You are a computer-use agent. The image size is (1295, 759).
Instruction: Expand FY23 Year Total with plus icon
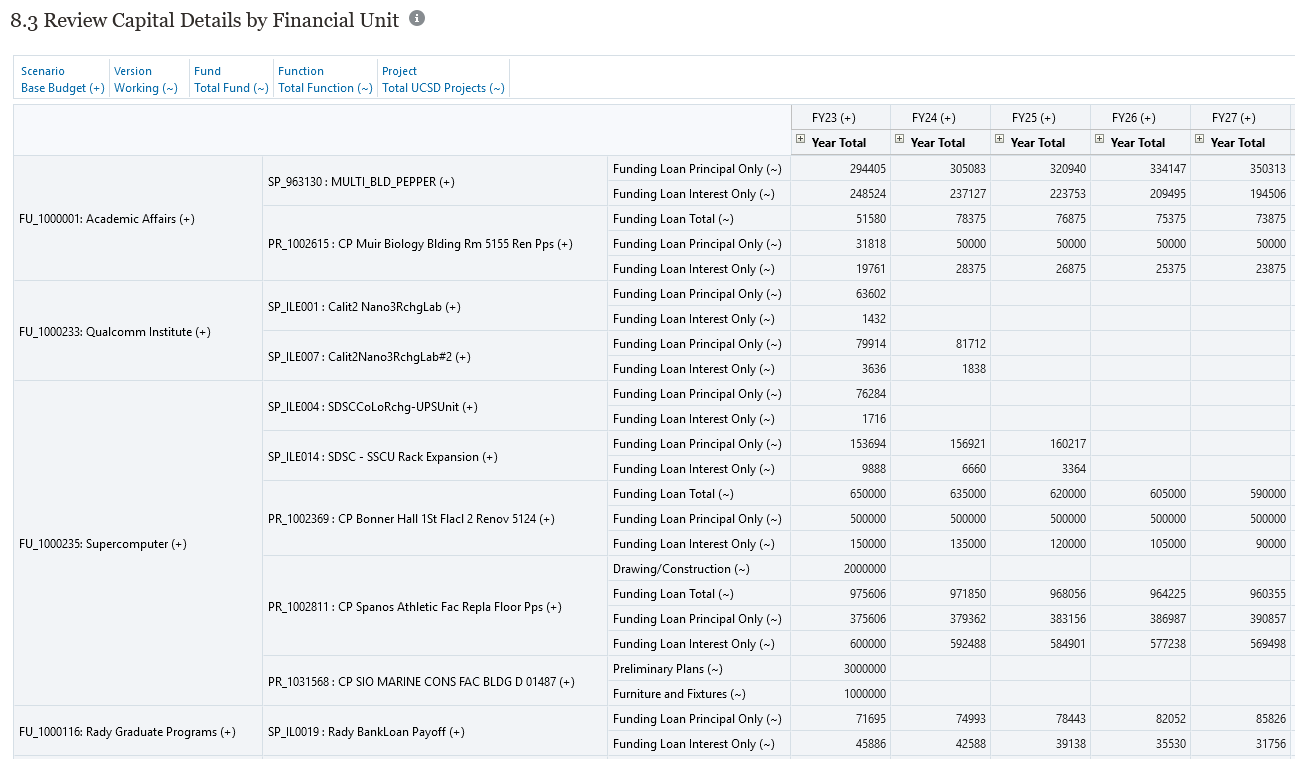(x=800, y=140)
